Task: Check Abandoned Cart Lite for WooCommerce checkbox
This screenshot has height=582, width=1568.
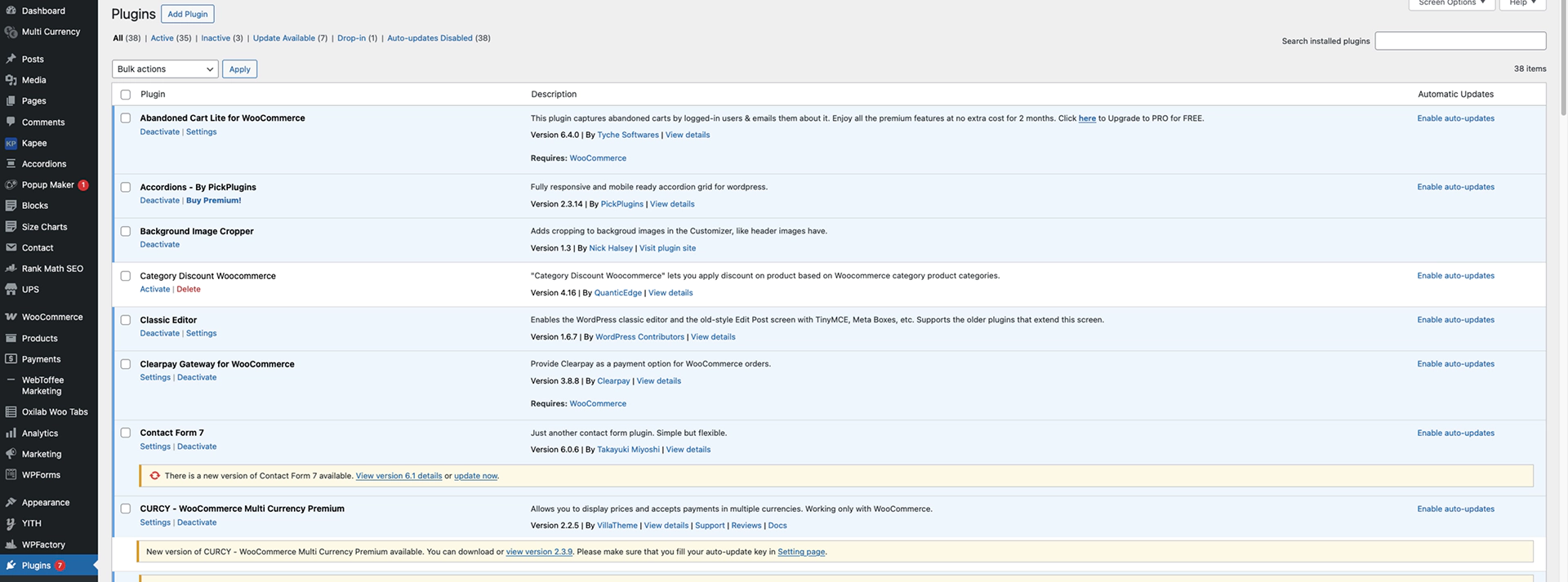Action: (x=126, y=118)
